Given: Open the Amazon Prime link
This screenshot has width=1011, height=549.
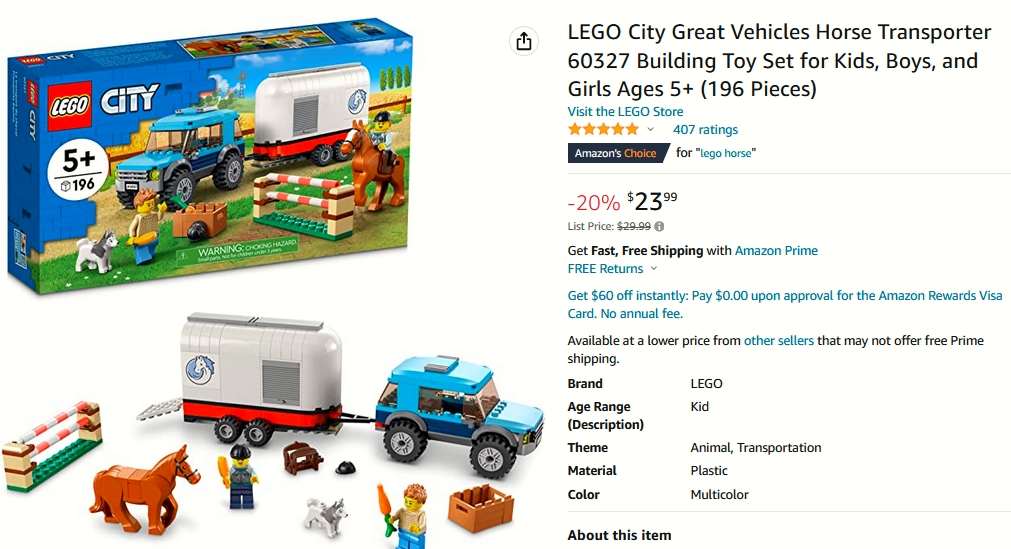Looking at the screenshot, I should (x=776, y=250).
